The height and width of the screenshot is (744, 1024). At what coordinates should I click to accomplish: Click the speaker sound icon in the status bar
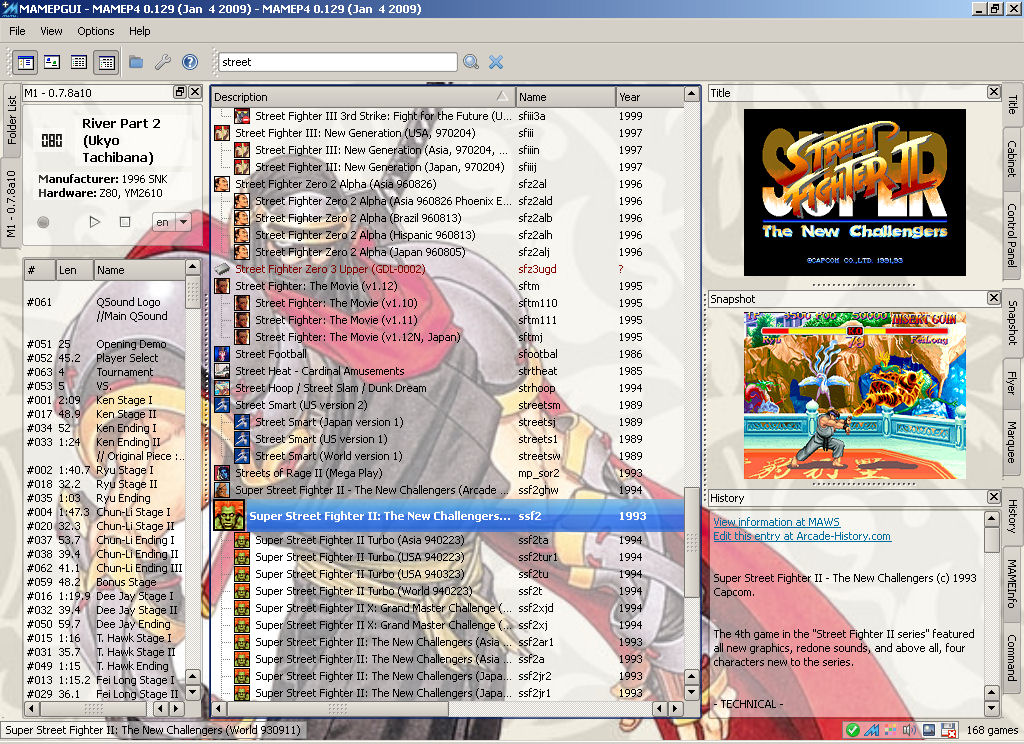pyautogui.click(x=909, y=730)
